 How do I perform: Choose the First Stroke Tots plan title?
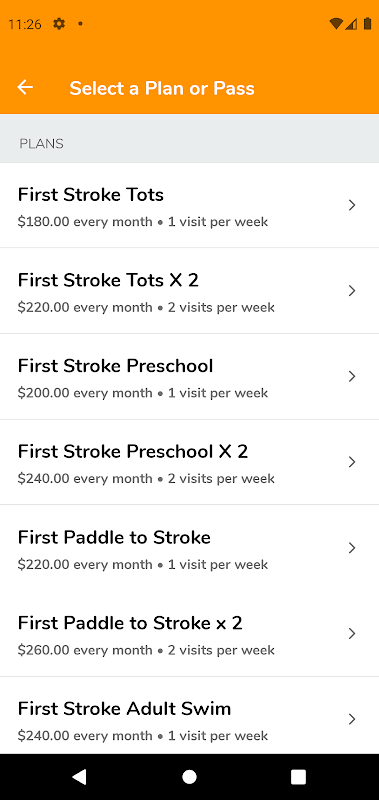tap(91, 195)
